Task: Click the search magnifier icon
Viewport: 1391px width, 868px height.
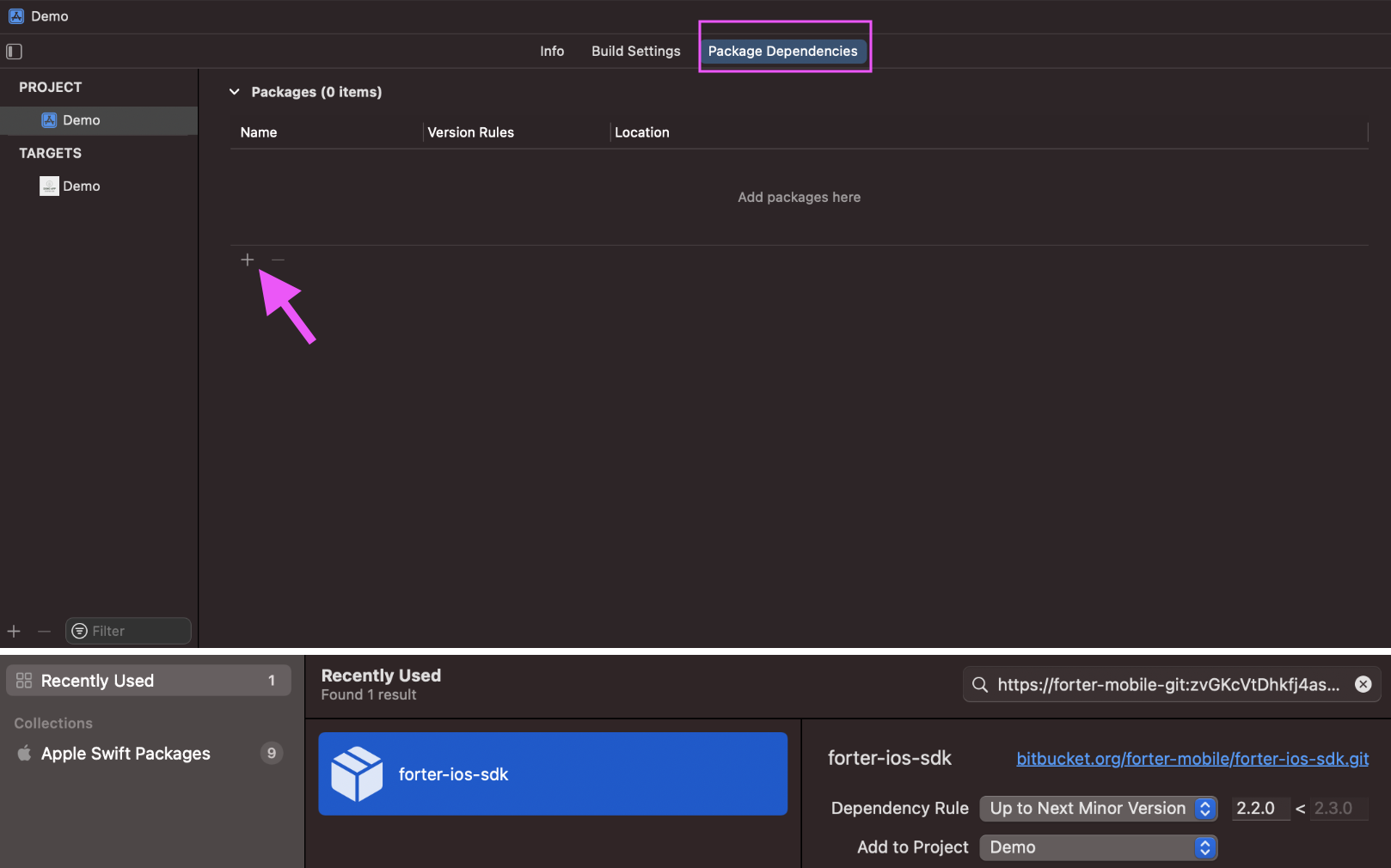Action: click(980, 685)
